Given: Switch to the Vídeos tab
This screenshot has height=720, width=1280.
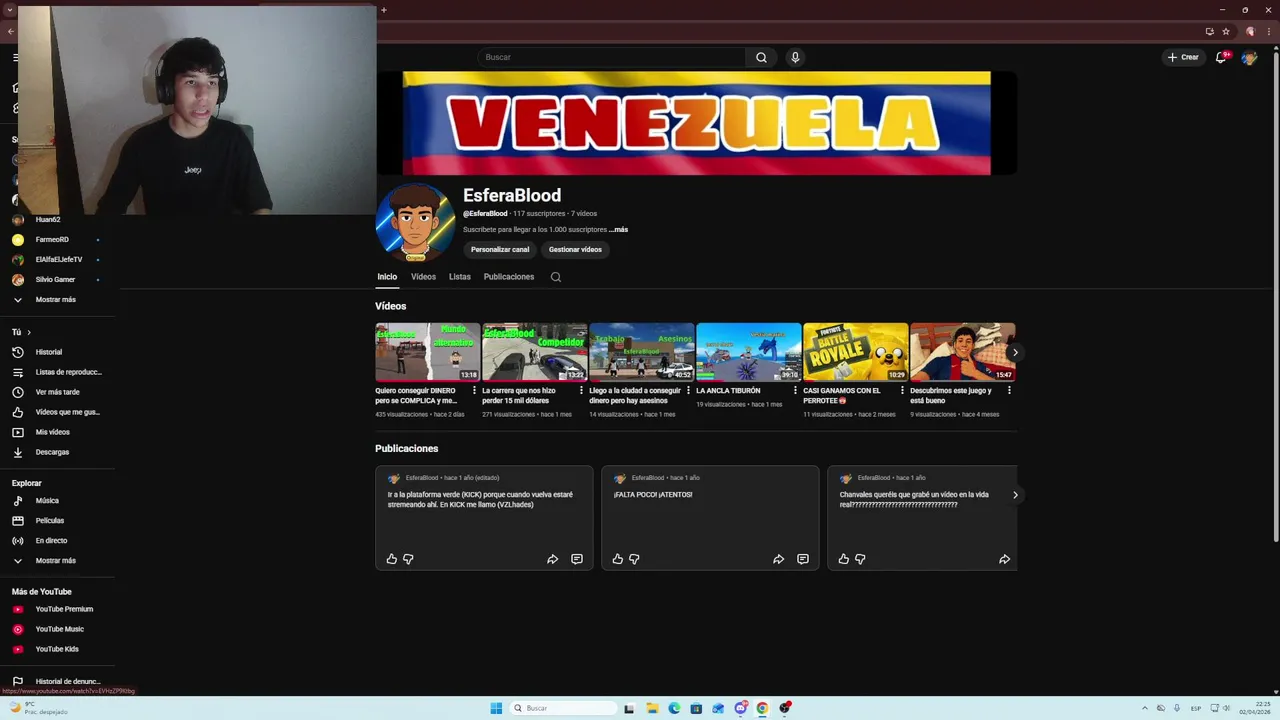Looking at the screenshot, I should (x=423, y=277).
